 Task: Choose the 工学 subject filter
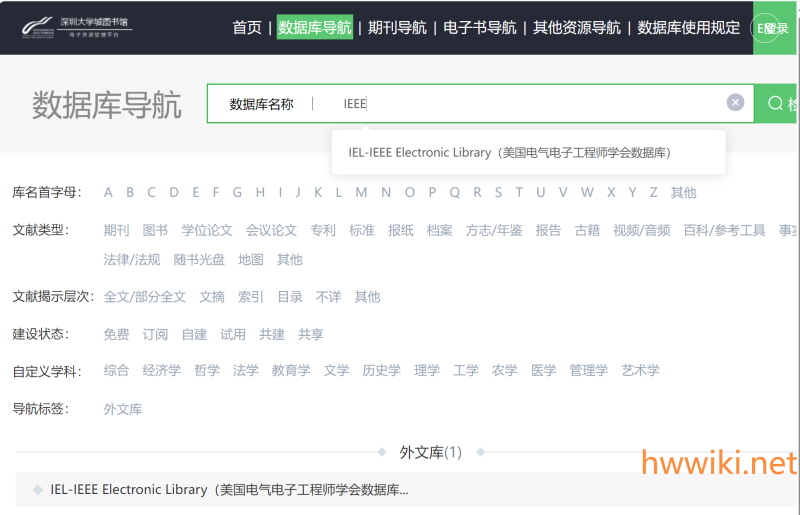pos(465,370)
